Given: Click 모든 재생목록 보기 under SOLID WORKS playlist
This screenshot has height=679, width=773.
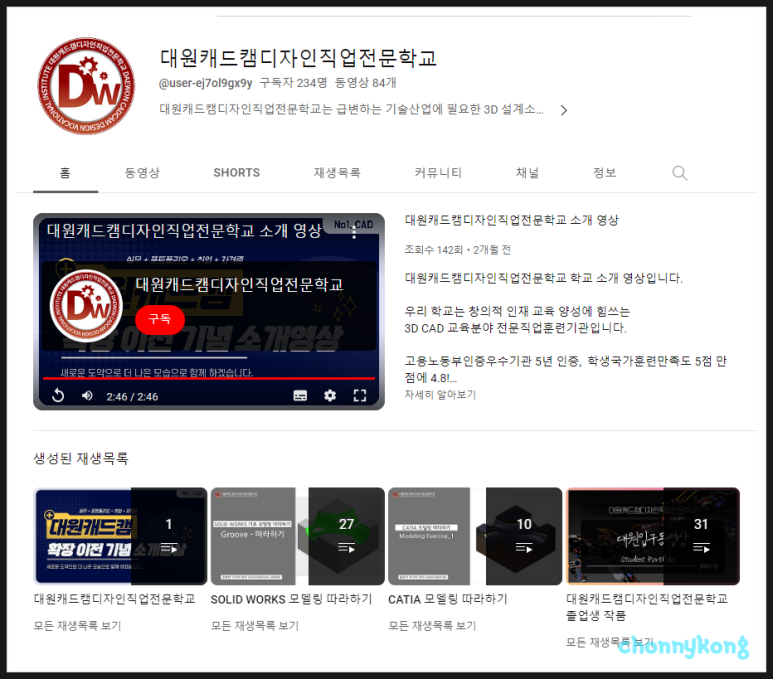Looking at the screenshot, I should tap(255, 626).
